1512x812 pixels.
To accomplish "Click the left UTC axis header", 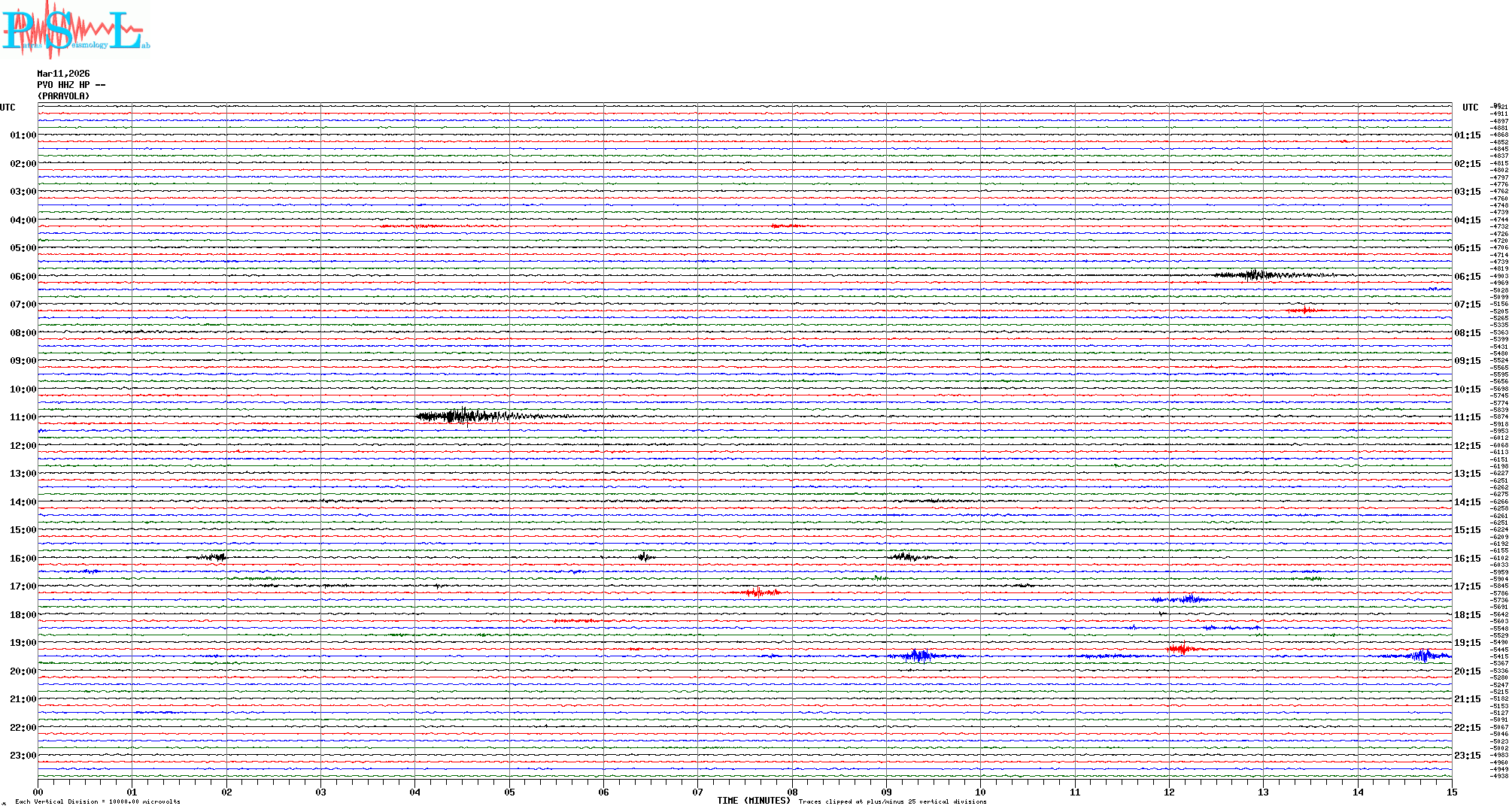I will [8, 108].
